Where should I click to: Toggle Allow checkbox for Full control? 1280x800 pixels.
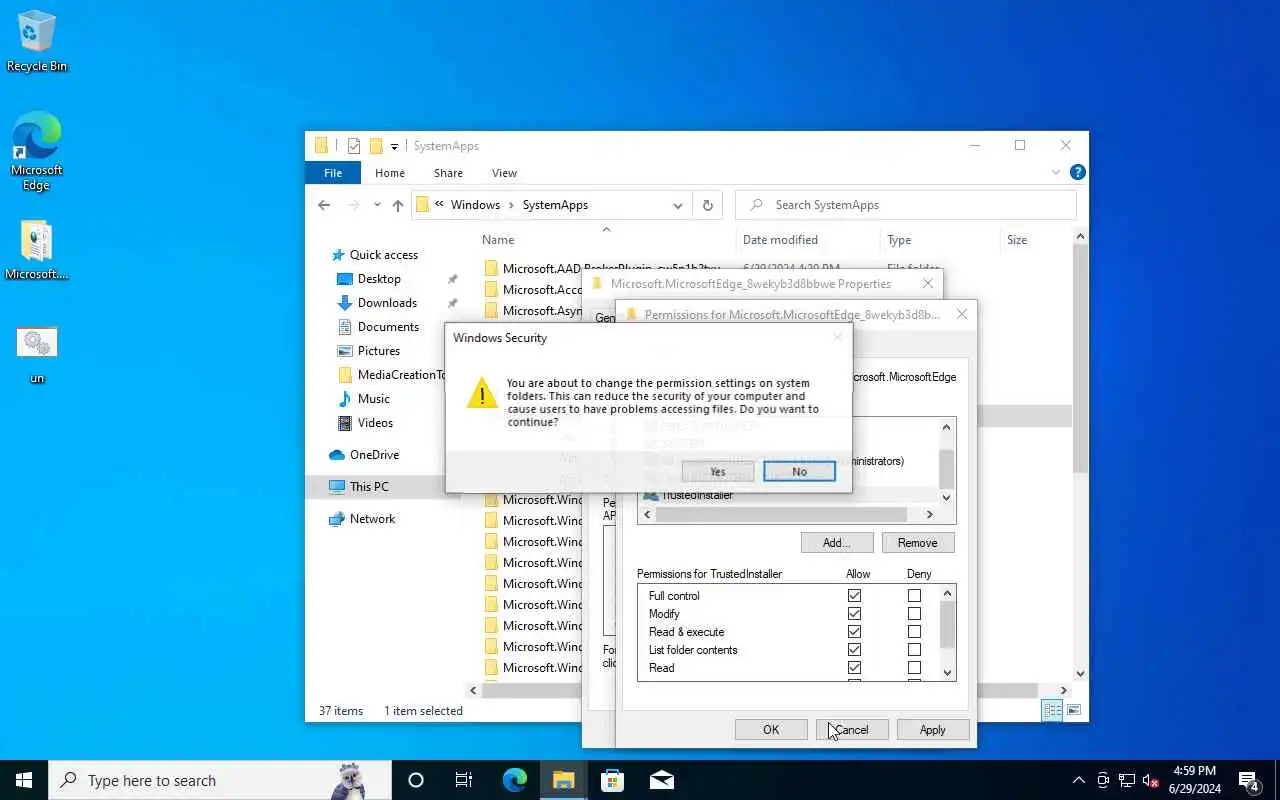(854, 596)
